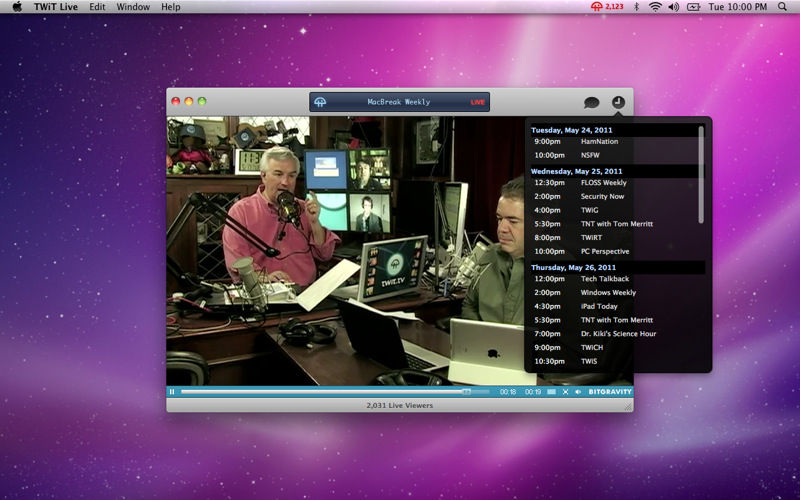Open the Help menu
This screenshot has height=500, width=800.
click(171, 7)
